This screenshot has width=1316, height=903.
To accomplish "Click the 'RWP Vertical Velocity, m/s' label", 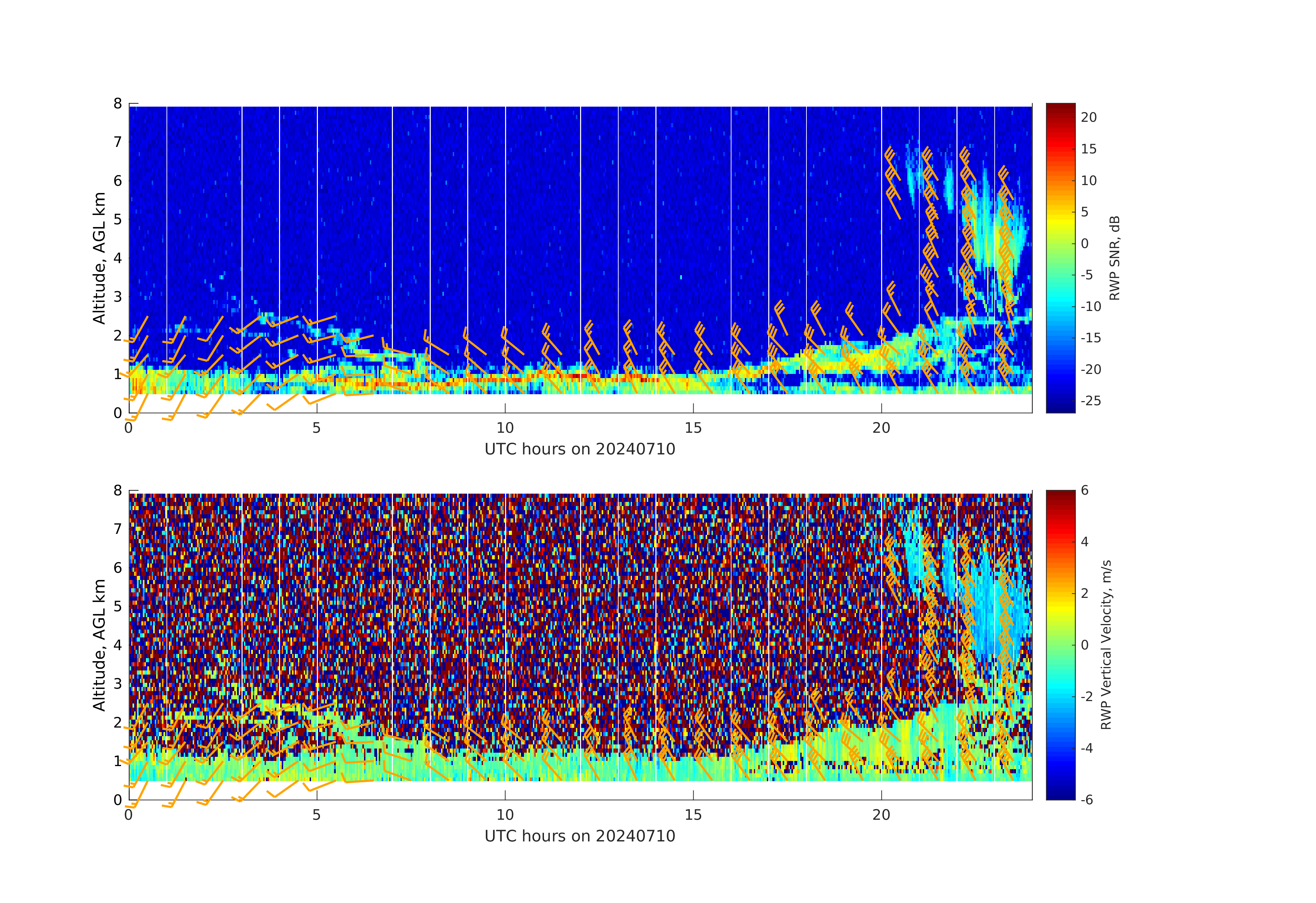I will (x=1106, y=644).
